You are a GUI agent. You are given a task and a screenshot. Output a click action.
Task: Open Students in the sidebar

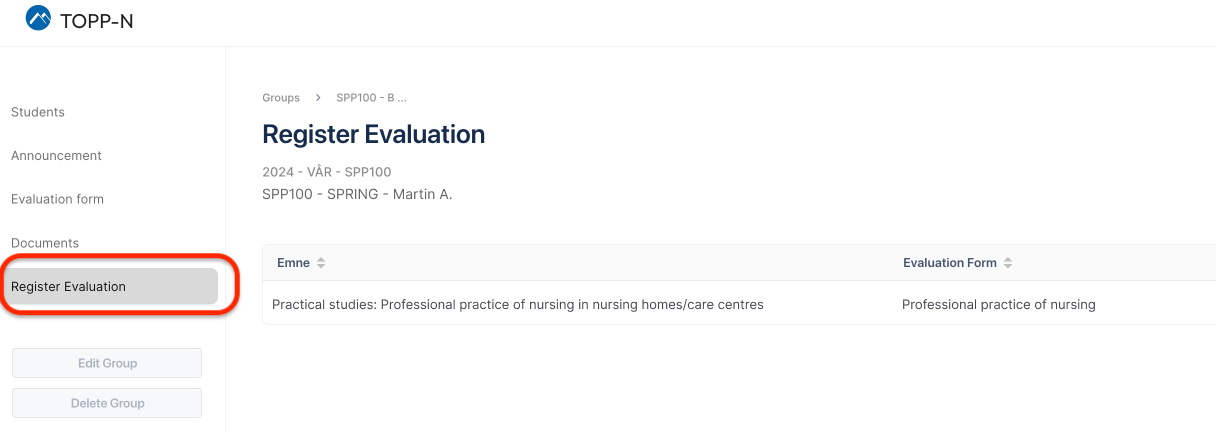coord(38,112)
